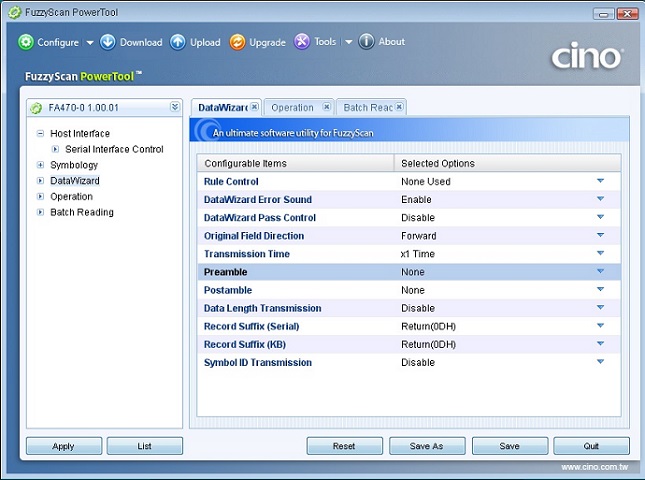Click the FuzzyScan PowerTool title bar icon

15,12
